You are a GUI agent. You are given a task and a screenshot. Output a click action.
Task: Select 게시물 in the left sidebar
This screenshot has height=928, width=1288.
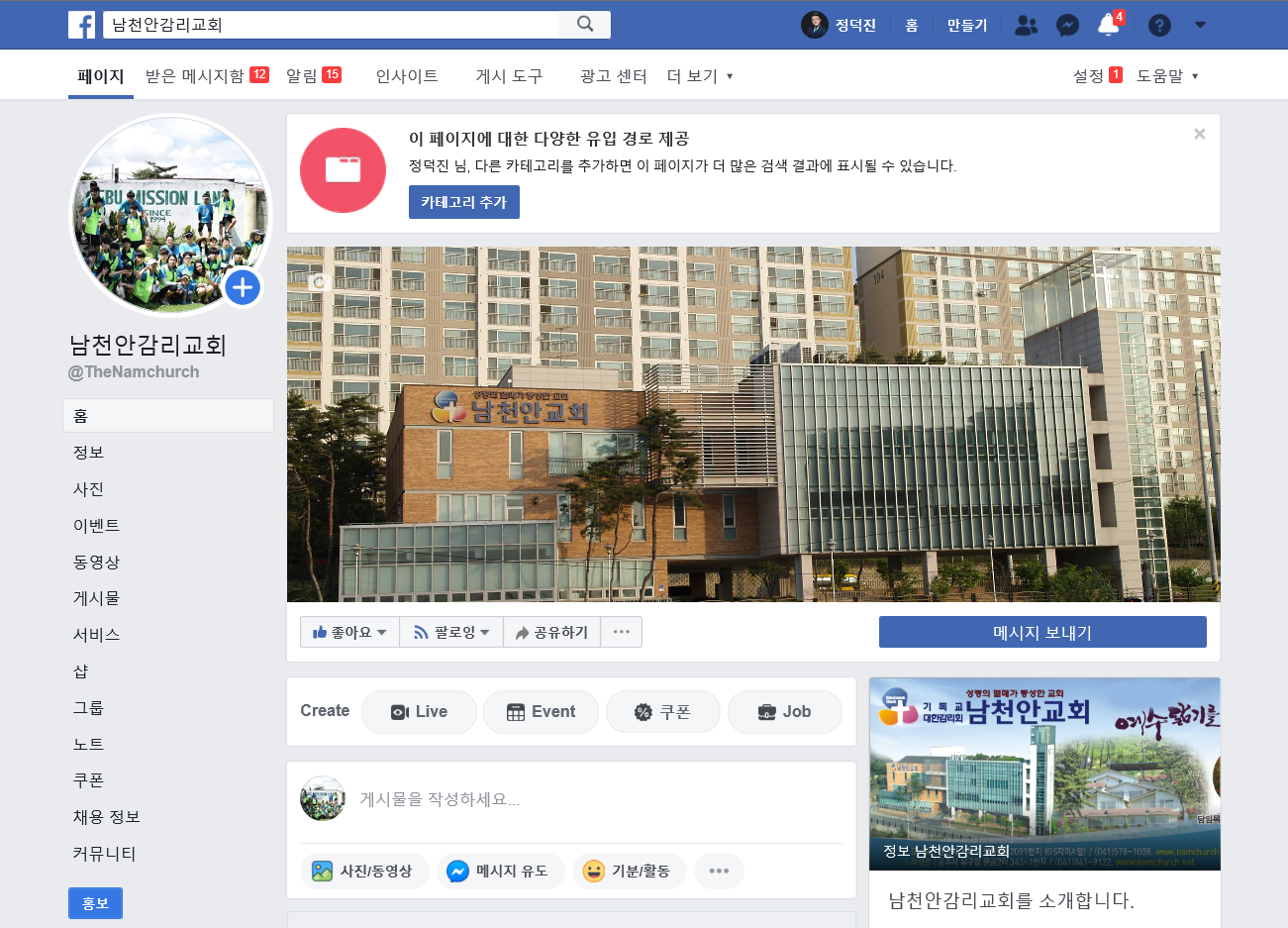(x=96, y=598)
